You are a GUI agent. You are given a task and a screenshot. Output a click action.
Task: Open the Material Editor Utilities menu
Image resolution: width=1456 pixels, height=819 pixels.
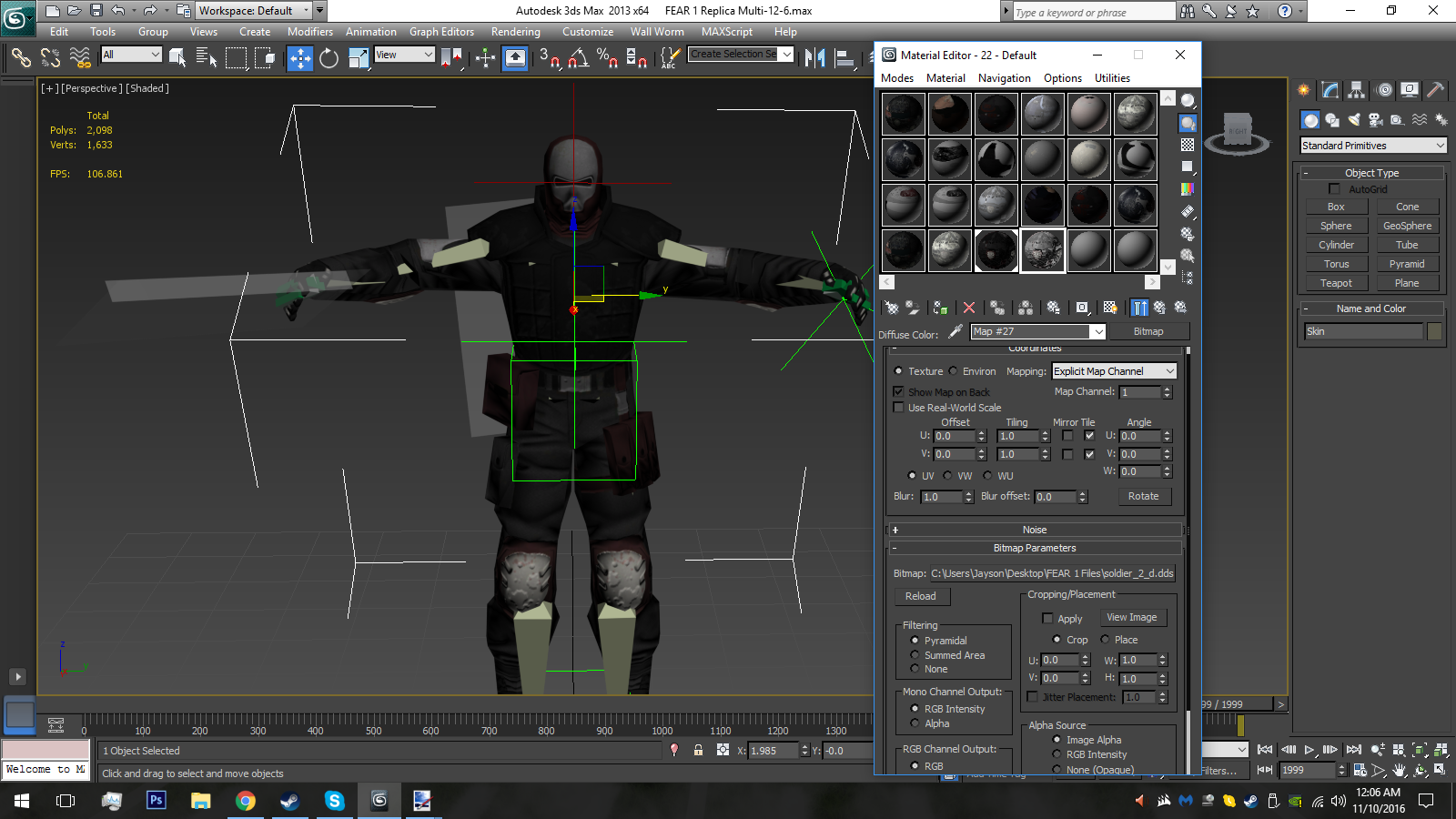coord(1112,78)
